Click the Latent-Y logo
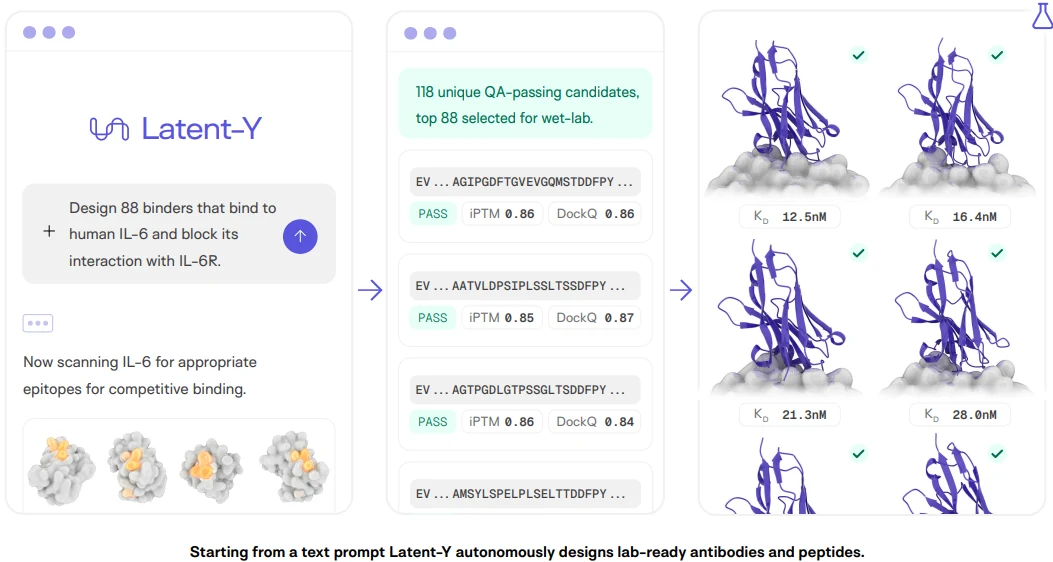1053x562 pixels. point(176,128)
